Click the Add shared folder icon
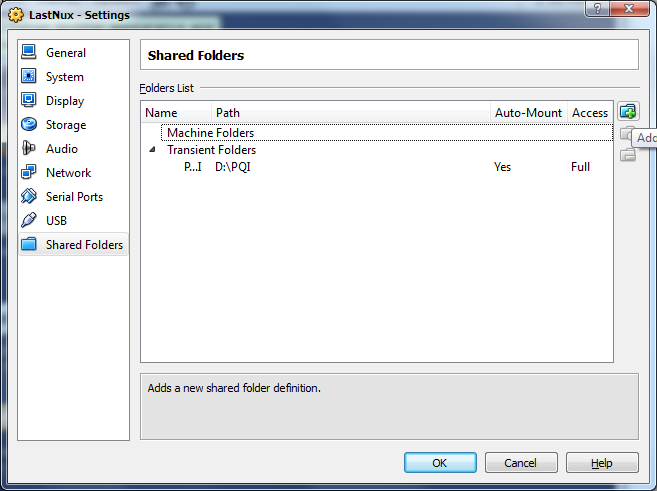The width and height of the screenshot is (657, 491). pyautogui.click(x=627, y=112)
